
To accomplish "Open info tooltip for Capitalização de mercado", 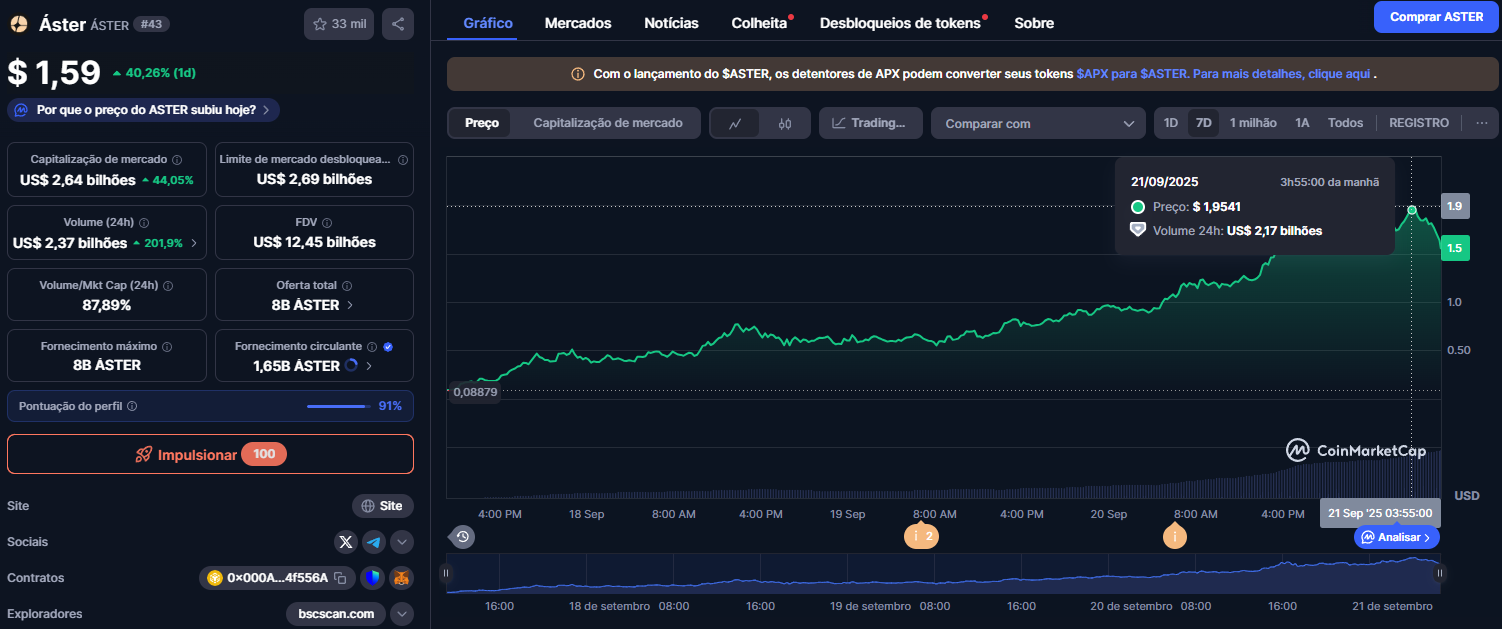I will tap(177, 159).
